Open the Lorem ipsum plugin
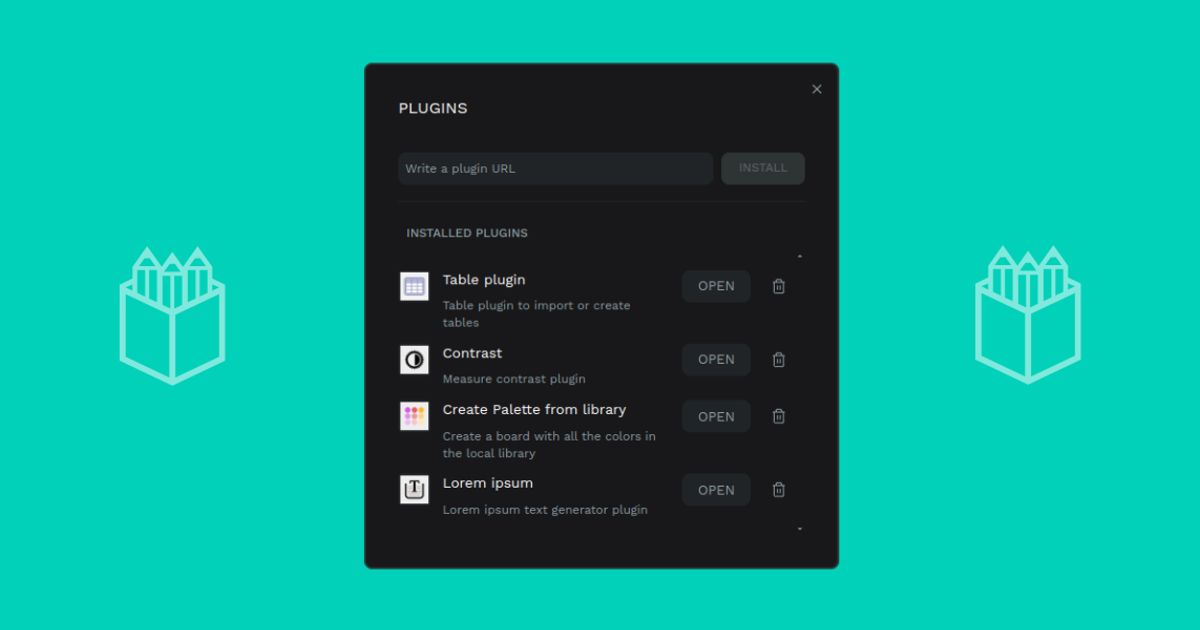 click(716, 490)
